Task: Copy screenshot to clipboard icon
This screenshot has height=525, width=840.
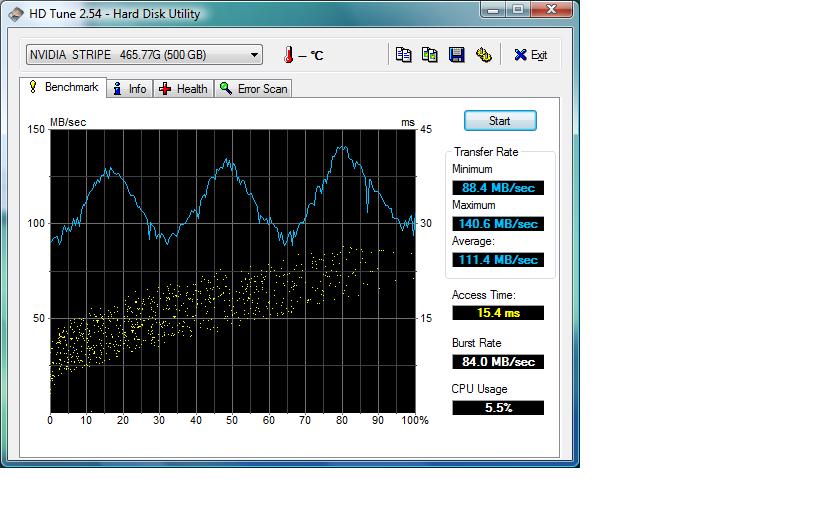Action: (429, 55)
